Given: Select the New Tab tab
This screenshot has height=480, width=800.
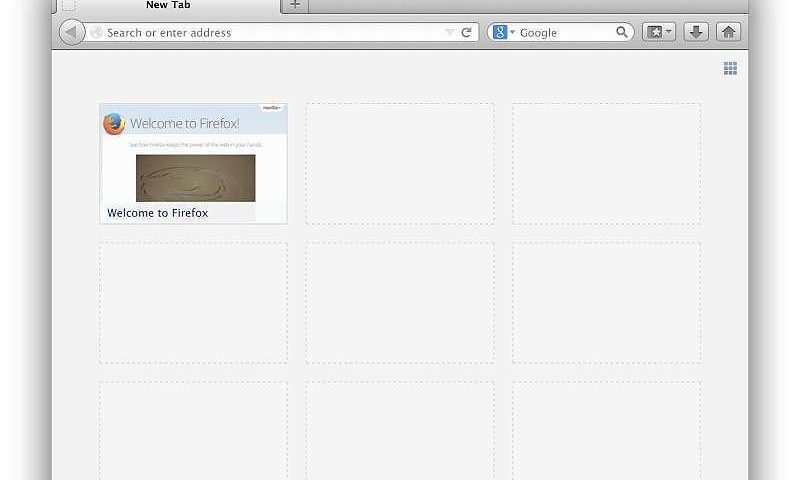Looking at the screenshot, I should 168,6.
